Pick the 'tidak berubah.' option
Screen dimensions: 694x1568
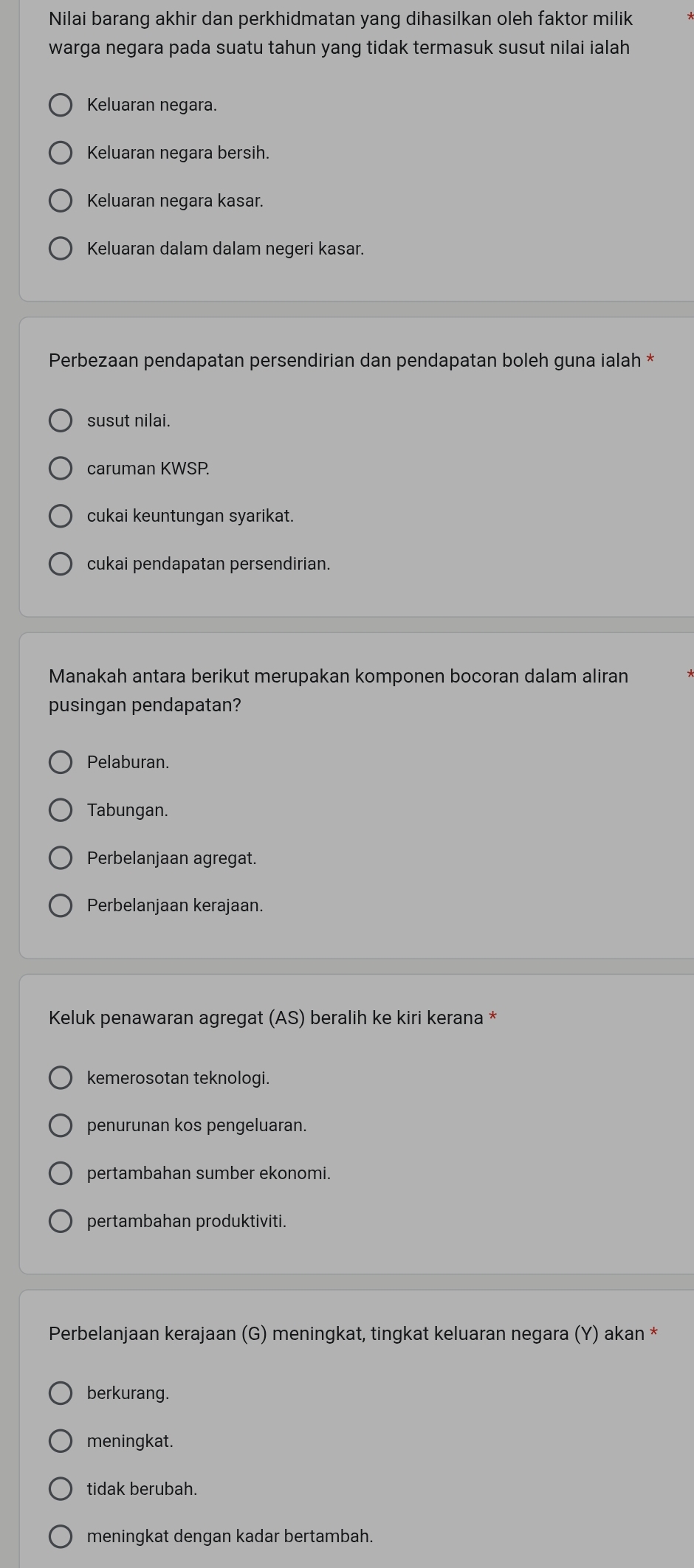click(61, 1489)
